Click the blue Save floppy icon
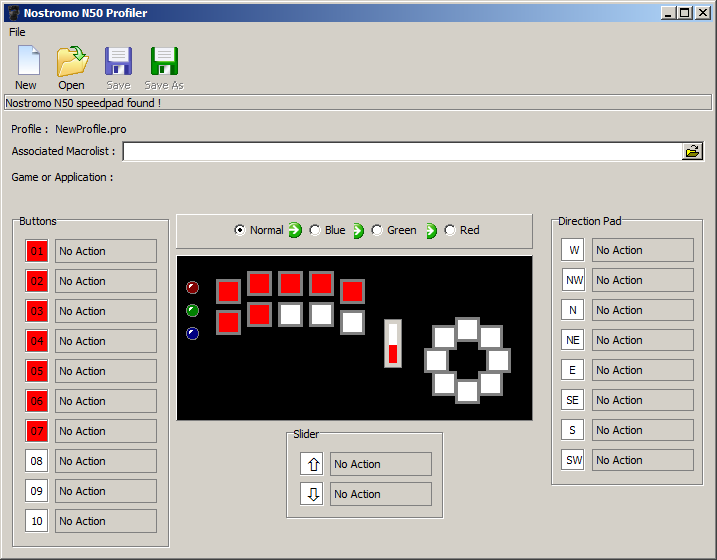 pos(118,61)
